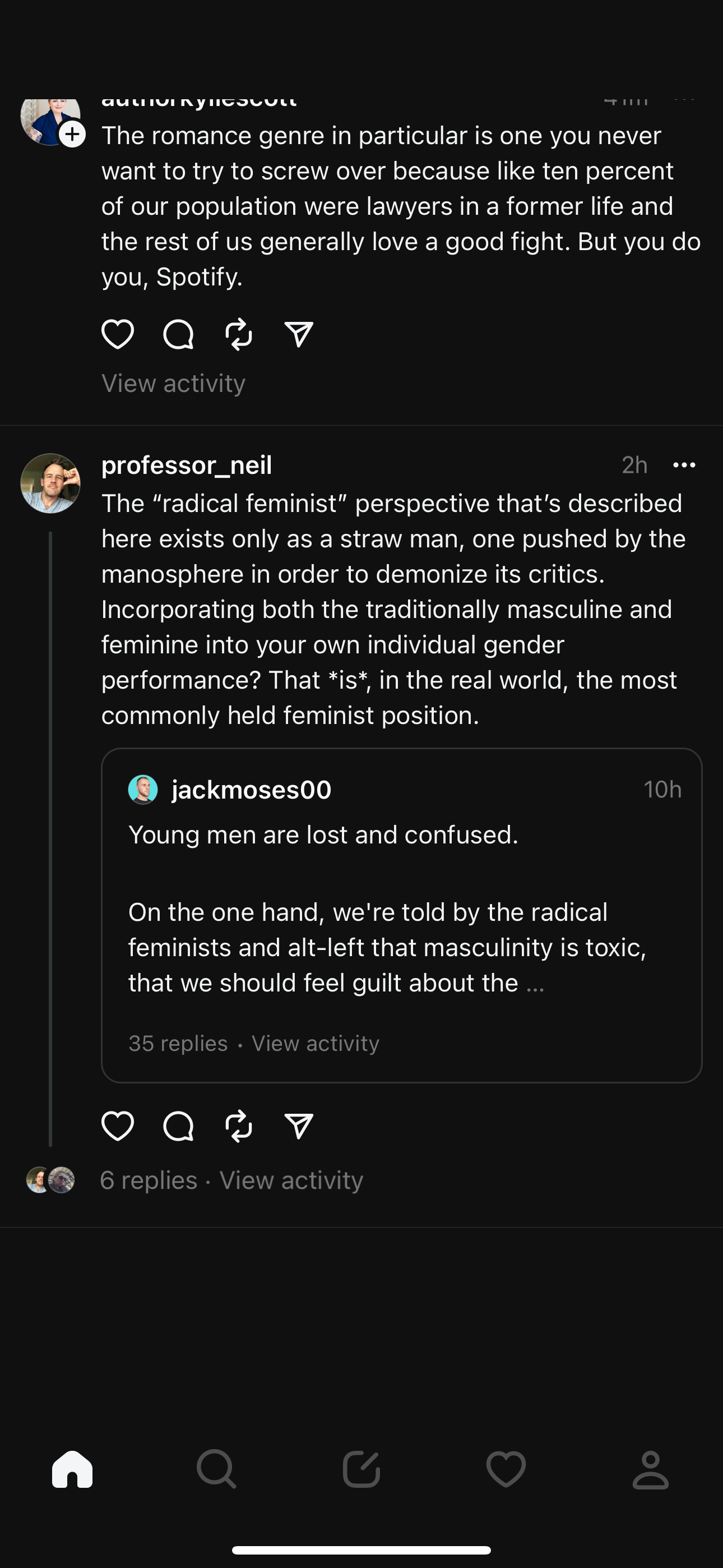The image size is (723, 1568).
Task: Repost professor_neil's post
Action: [x=239, y=1126]
